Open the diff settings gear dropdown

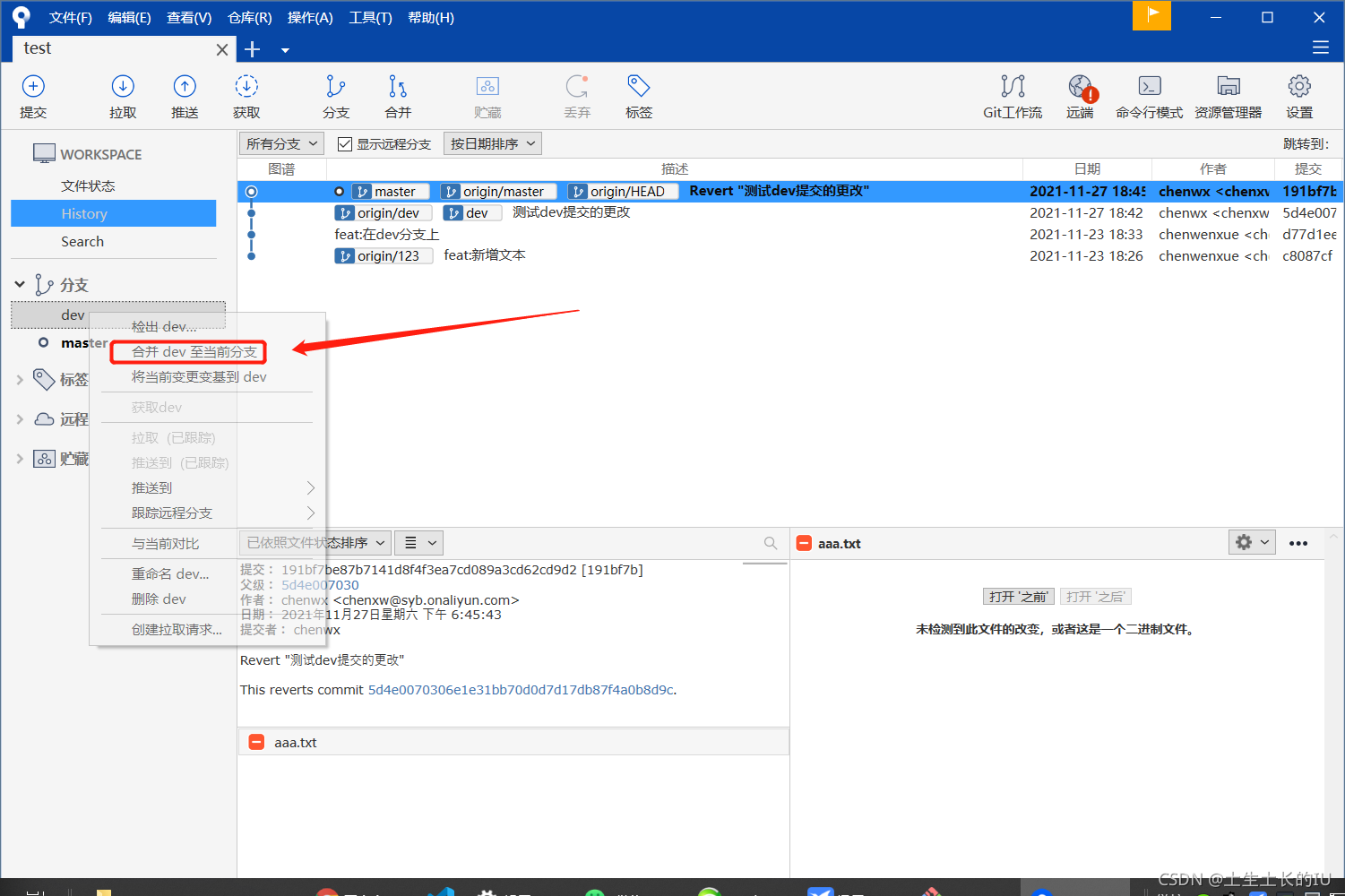(x=1252, y=542)
